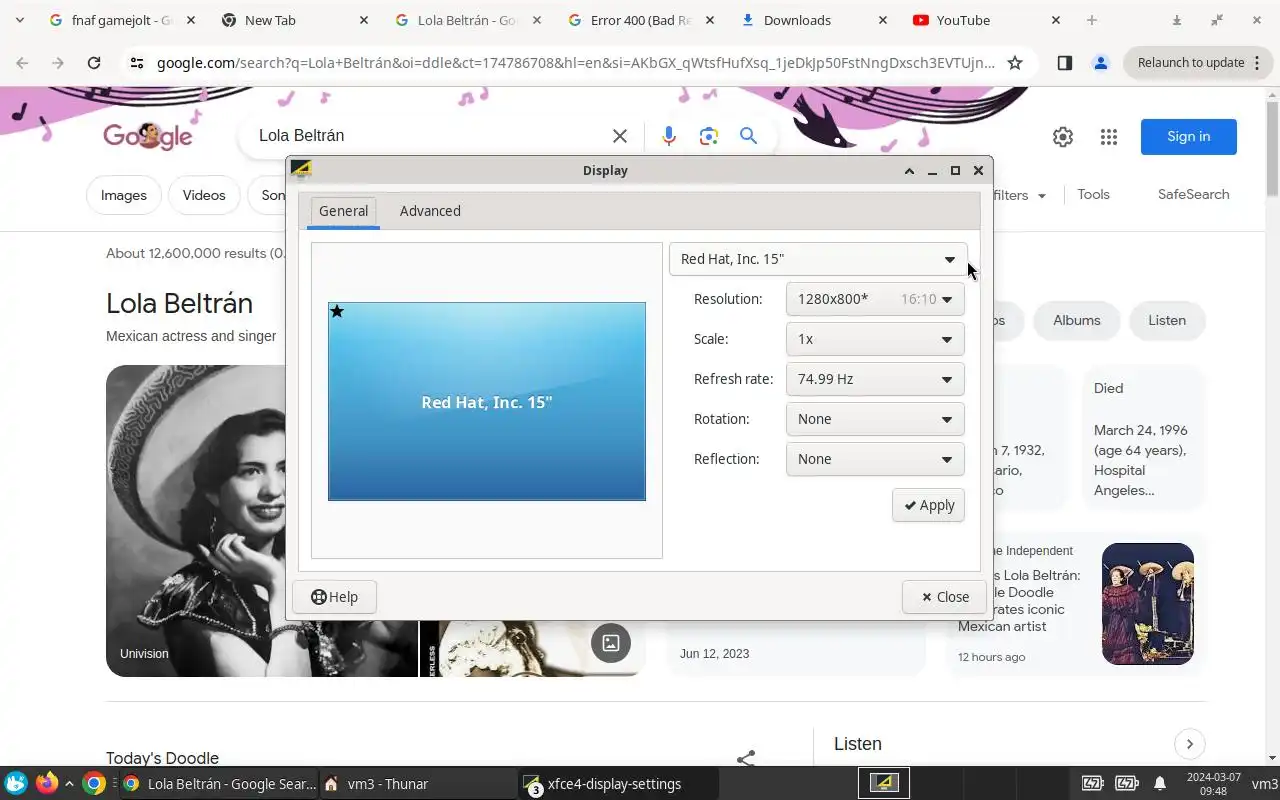Reload the current page

pyautogui.click(x=94, y=63)
